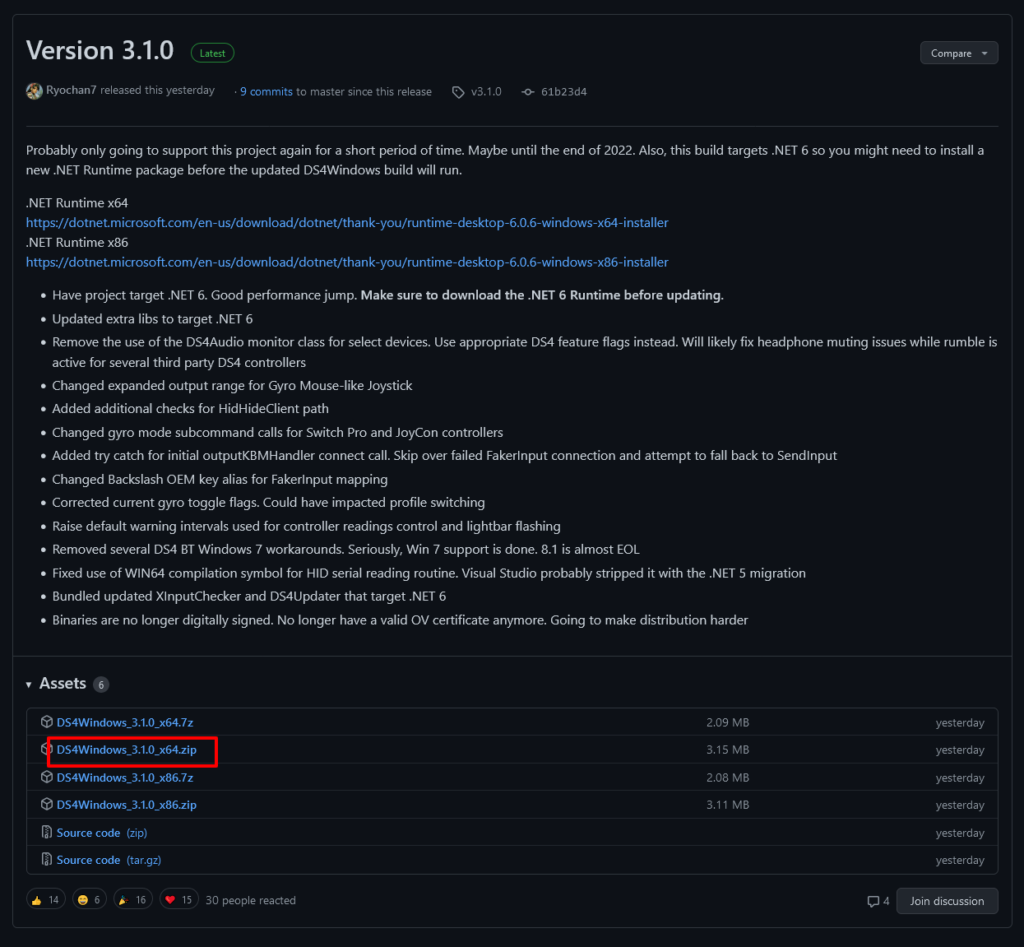Click package icon for DS4Windows_3.1.0_x64.7z
Image resolution: width=1024 pixels, height=947 pixels.
[46, 722]
